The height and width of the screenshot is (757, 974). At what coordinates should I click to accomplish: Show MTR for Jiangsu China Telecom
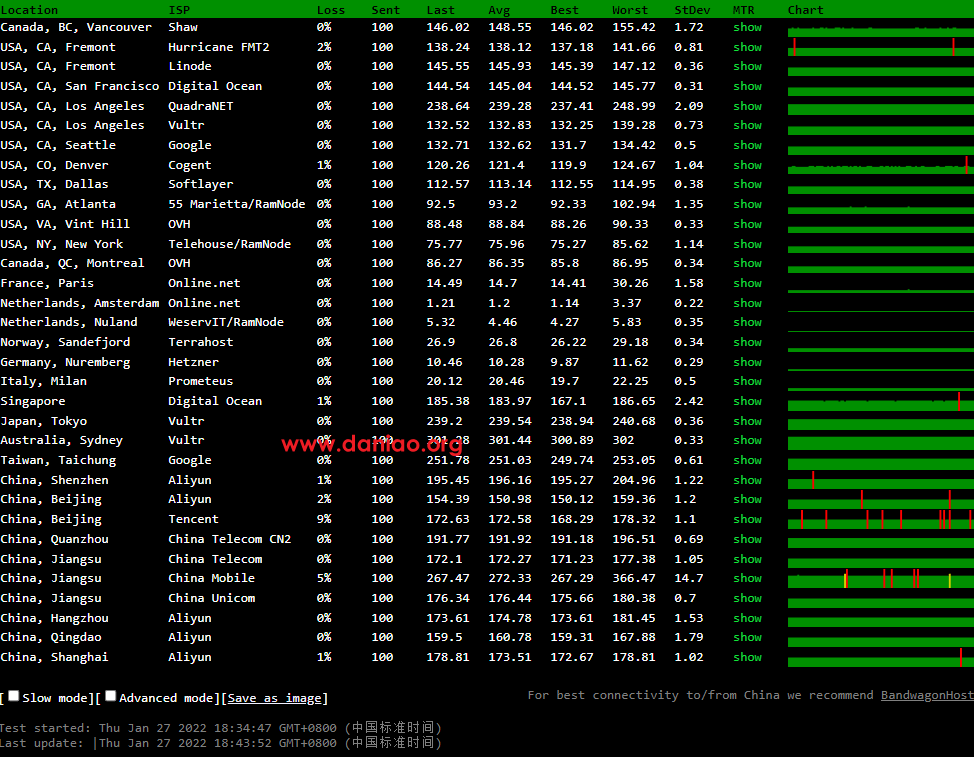(x=747, y=559)
